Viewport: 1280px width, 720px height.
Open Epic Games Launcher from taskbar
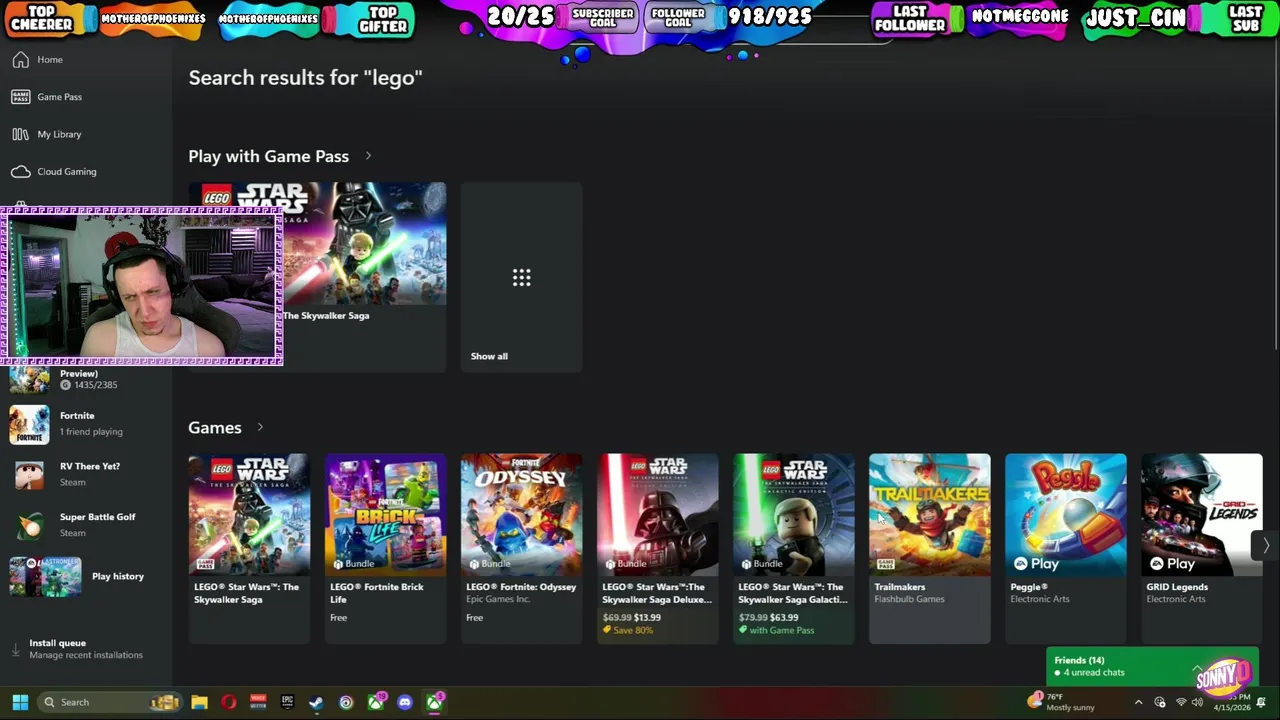pos(287,702)
